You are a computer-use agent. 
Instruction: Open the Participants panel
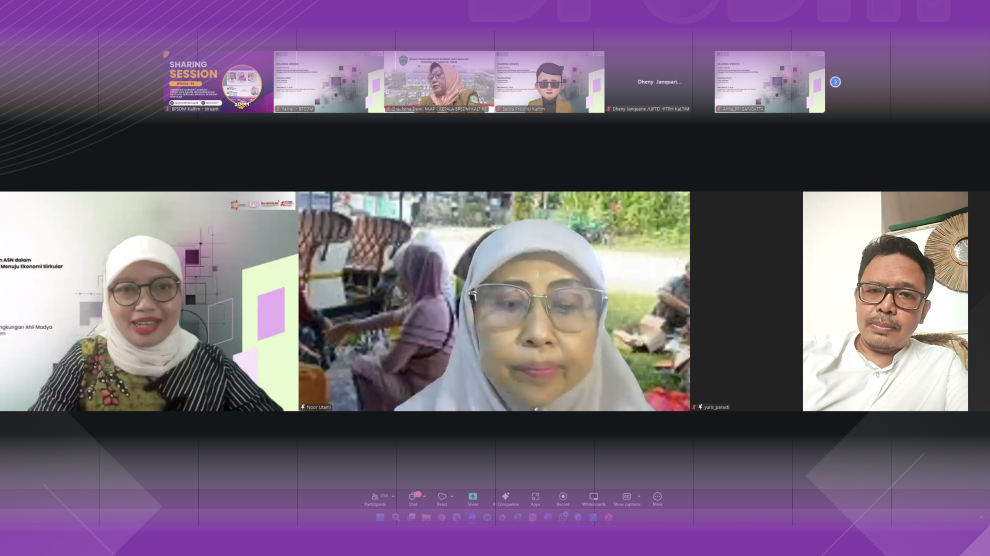point(375,497)
